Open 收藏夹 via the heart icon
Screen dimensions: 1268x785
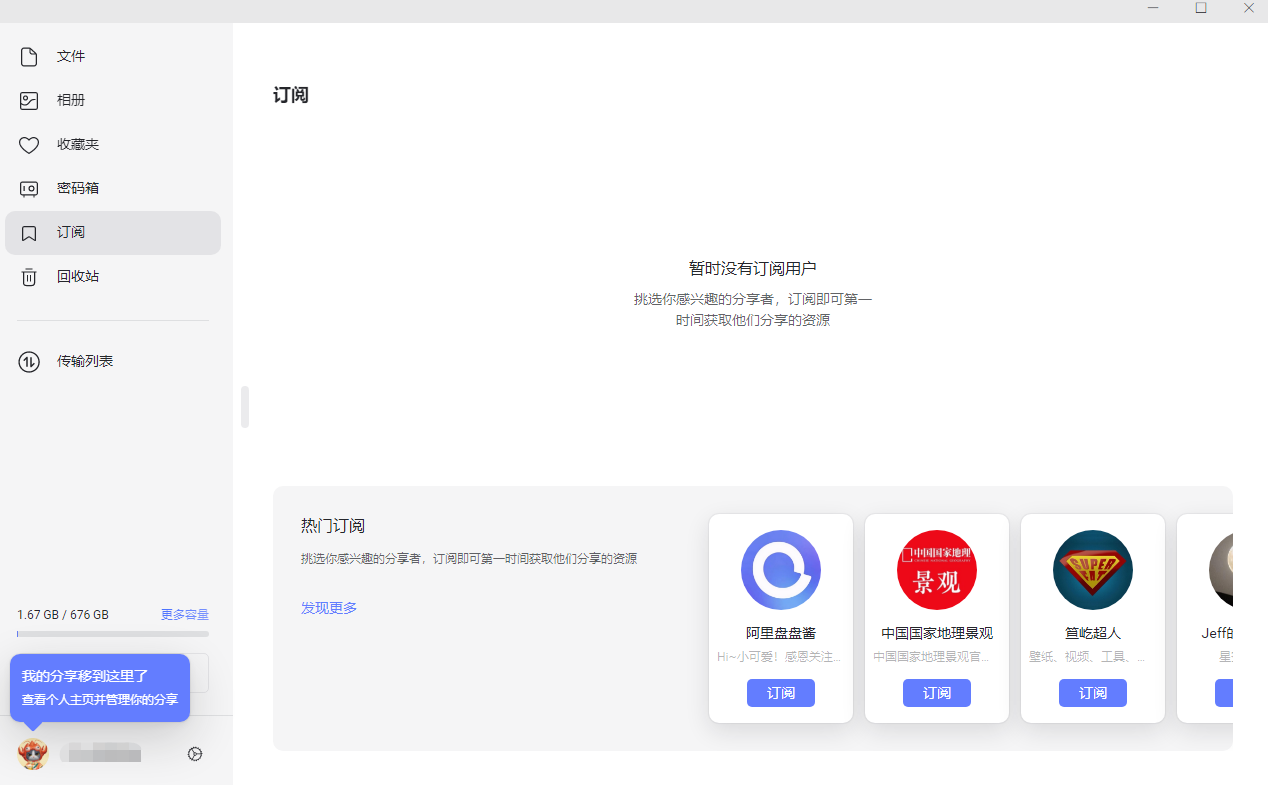coord(28,144)
